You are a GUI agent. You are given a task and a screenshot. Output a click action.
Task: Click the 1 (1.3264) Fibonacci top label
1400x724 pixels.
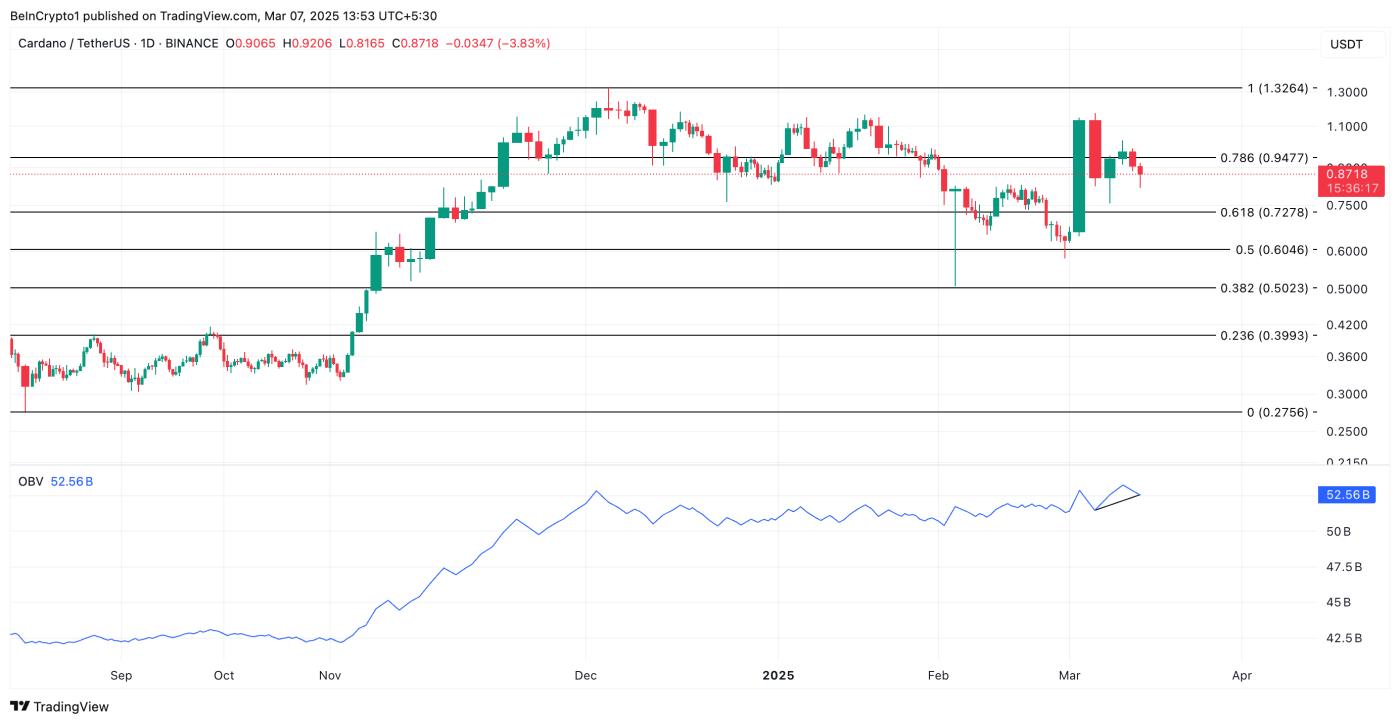[x=1277, y=88]
